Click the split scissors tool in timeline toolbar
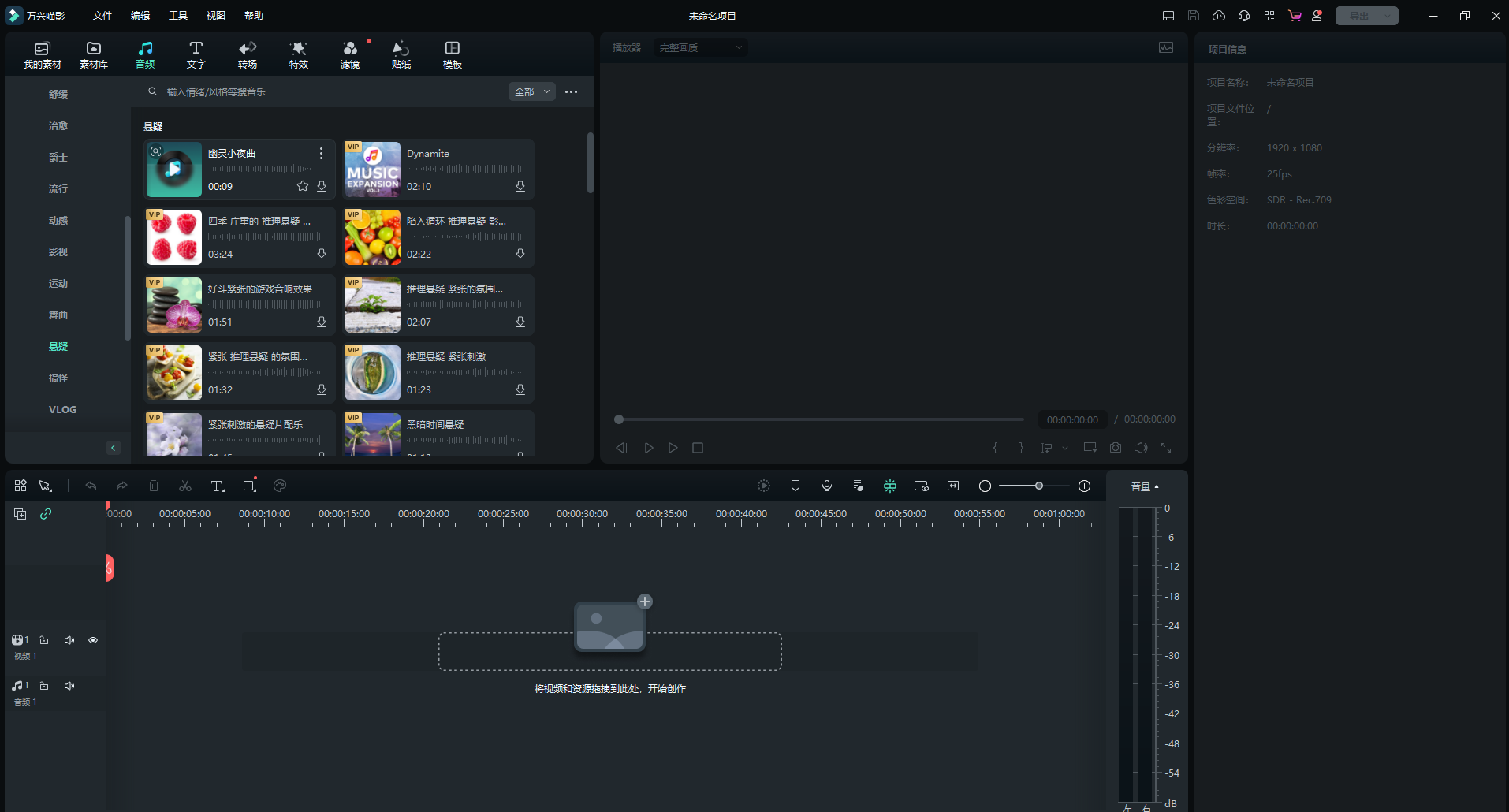 (x=185, y=486)
